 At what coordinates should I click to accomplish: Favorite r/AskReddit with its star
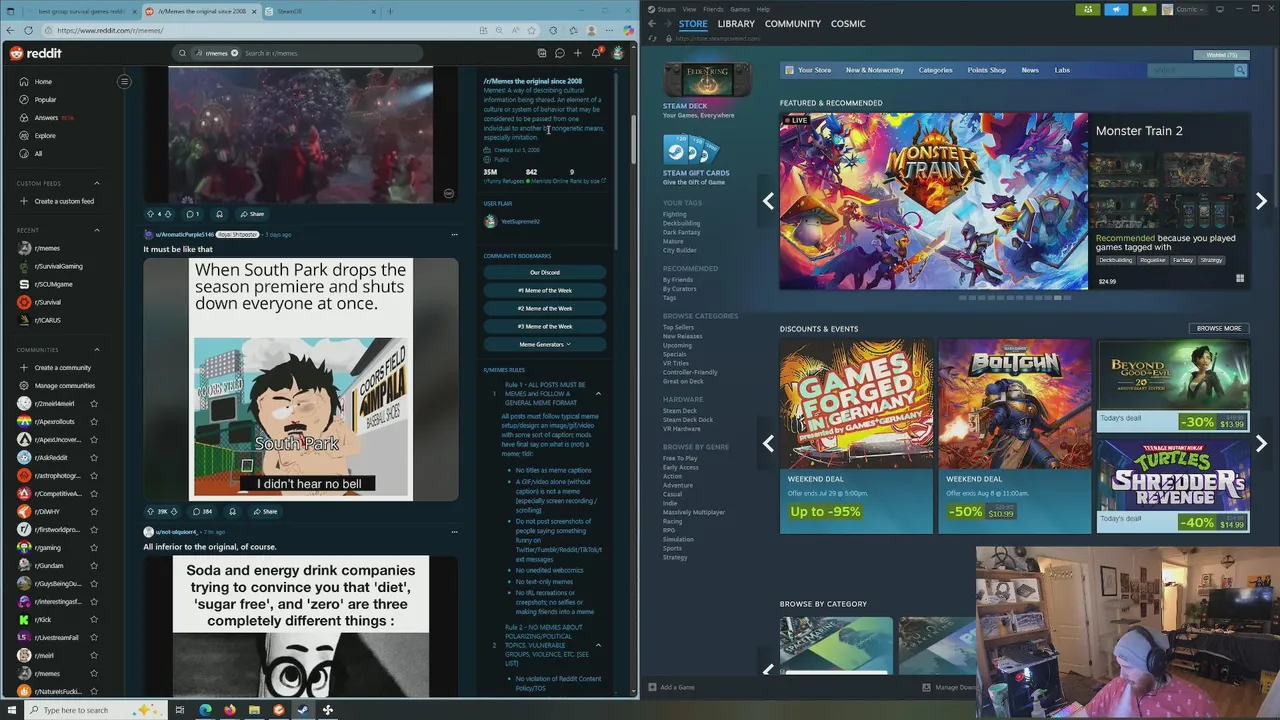tap(94, 458)
